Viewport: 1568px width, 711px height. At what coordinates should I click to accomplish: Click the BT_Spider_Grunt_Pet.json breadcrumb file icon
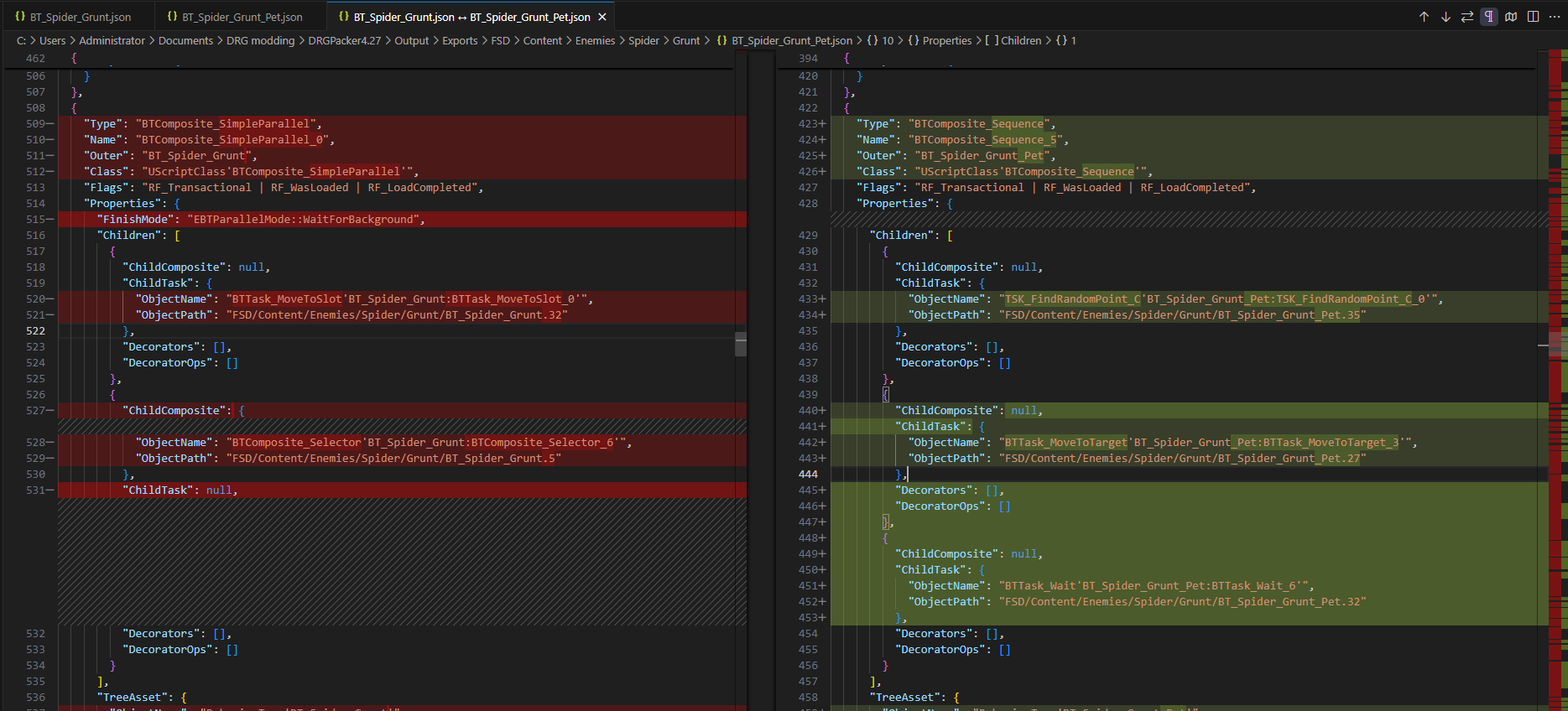click(721, 40)
